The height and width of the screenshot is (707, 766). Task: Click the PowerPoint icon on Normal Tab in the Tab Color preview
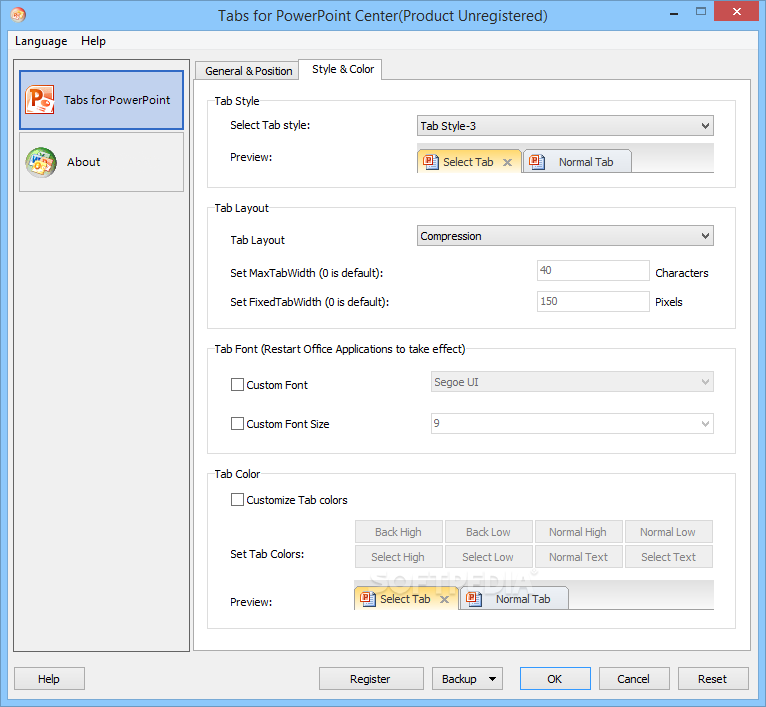point(474,599)
